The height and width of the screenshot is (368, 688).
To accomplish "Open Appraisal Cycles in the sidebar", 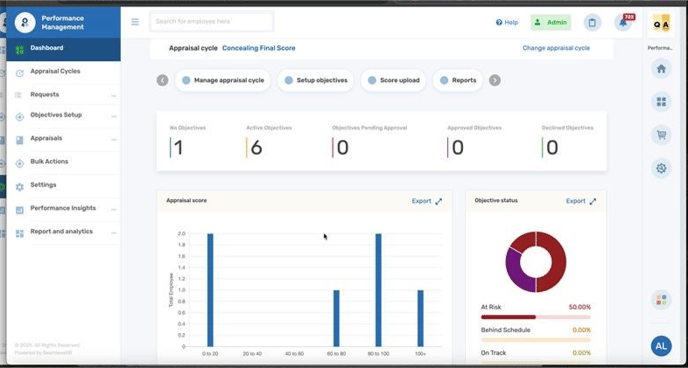I will 64,71.
